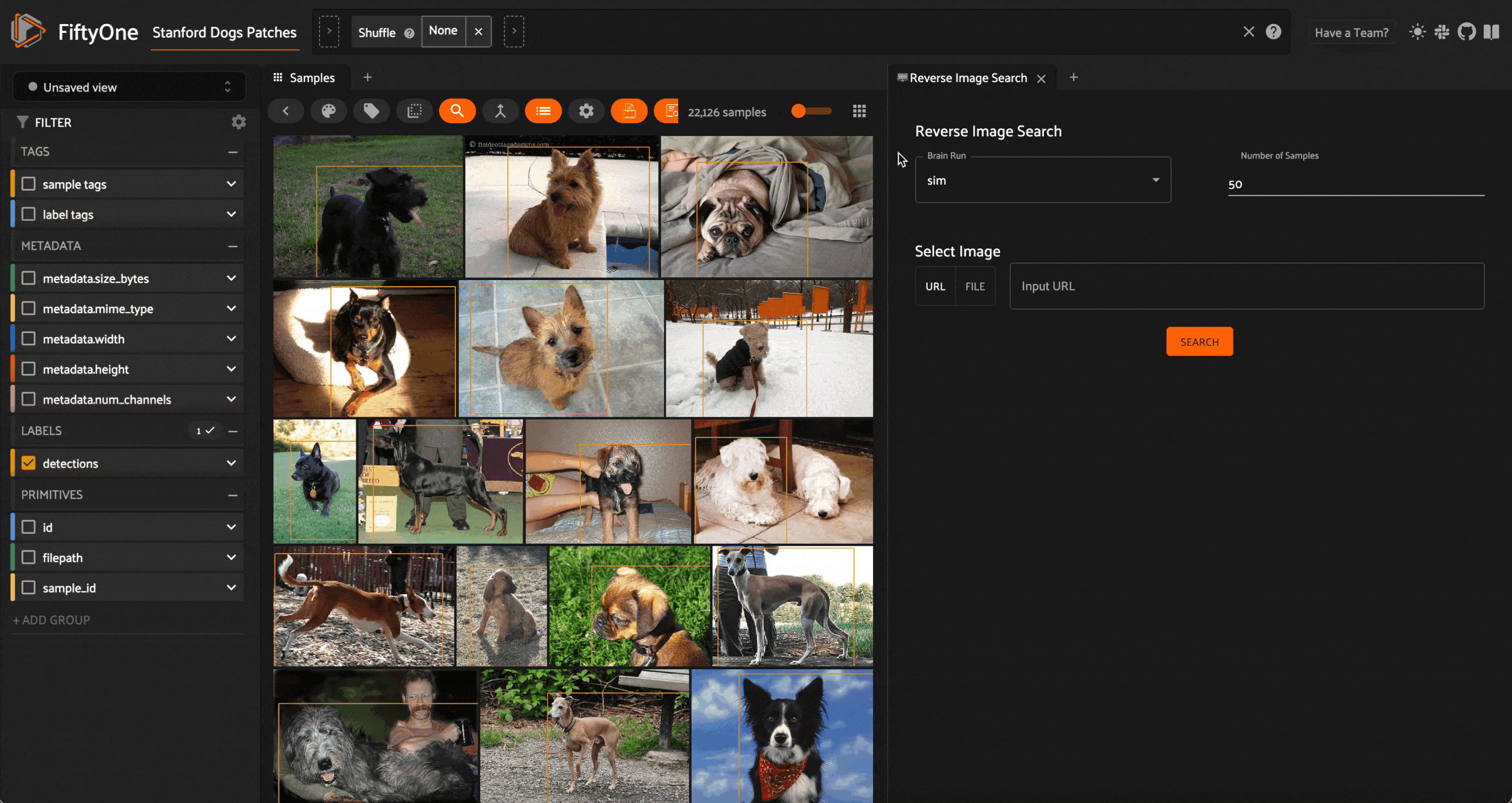
Task: Expand the filepath field filter
Action: [x=231, y=557]
